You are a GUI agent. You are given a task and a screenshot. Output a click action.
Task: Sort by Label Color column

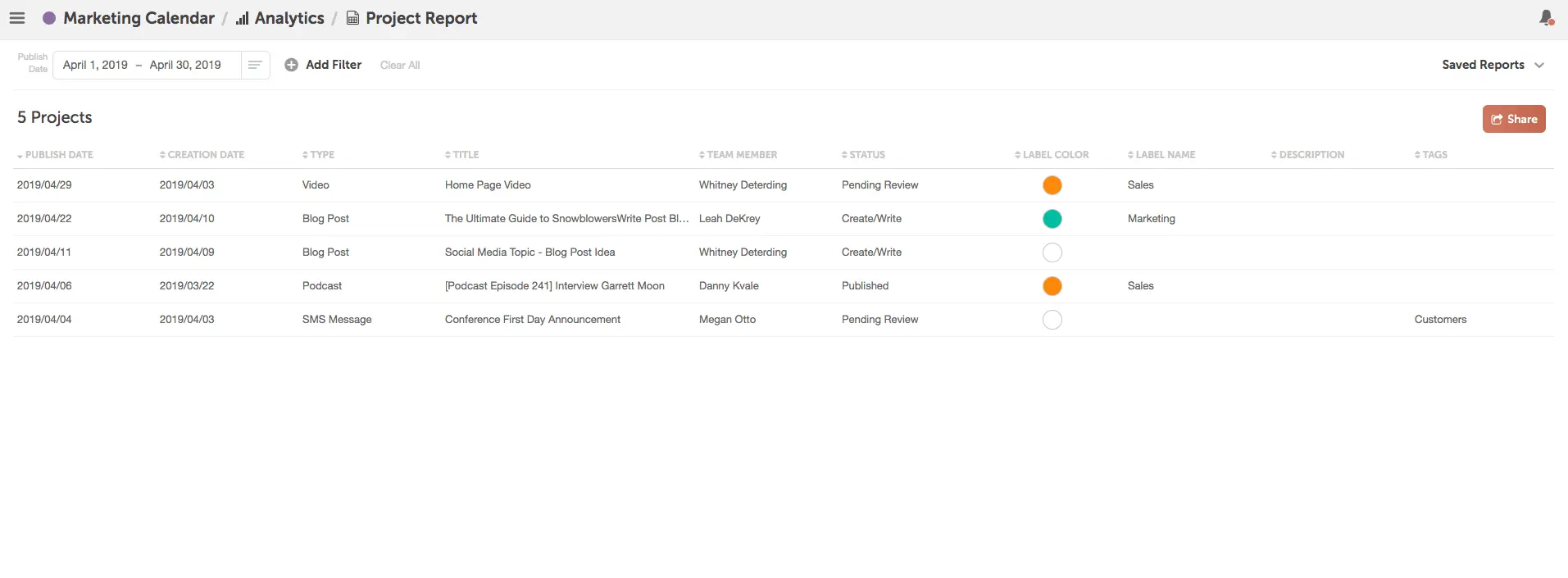pos(1052,155)
